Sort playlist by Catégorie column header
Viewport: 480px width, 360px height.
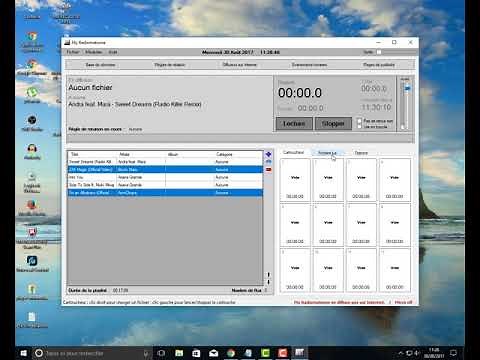238,154
